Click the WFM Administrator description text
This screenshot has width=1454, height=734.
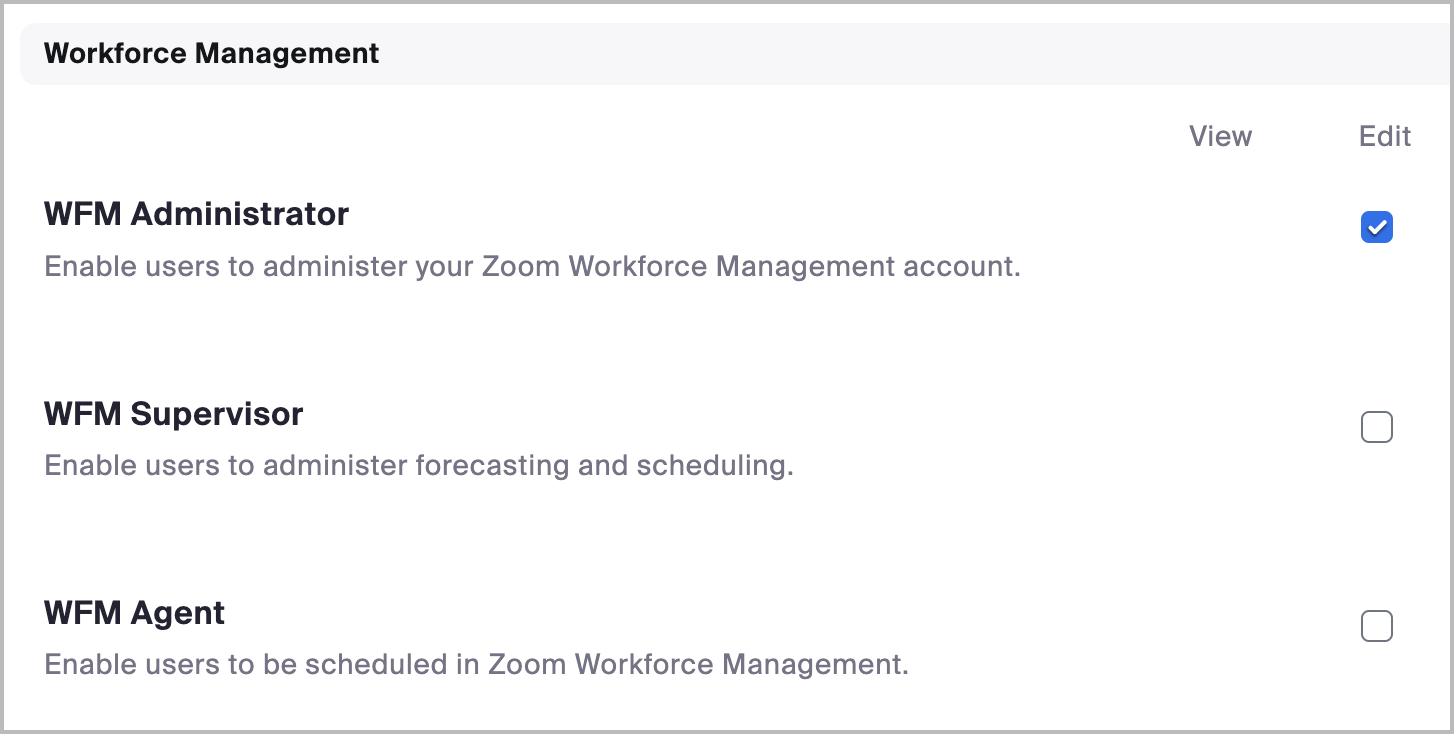tap(532, 267)
